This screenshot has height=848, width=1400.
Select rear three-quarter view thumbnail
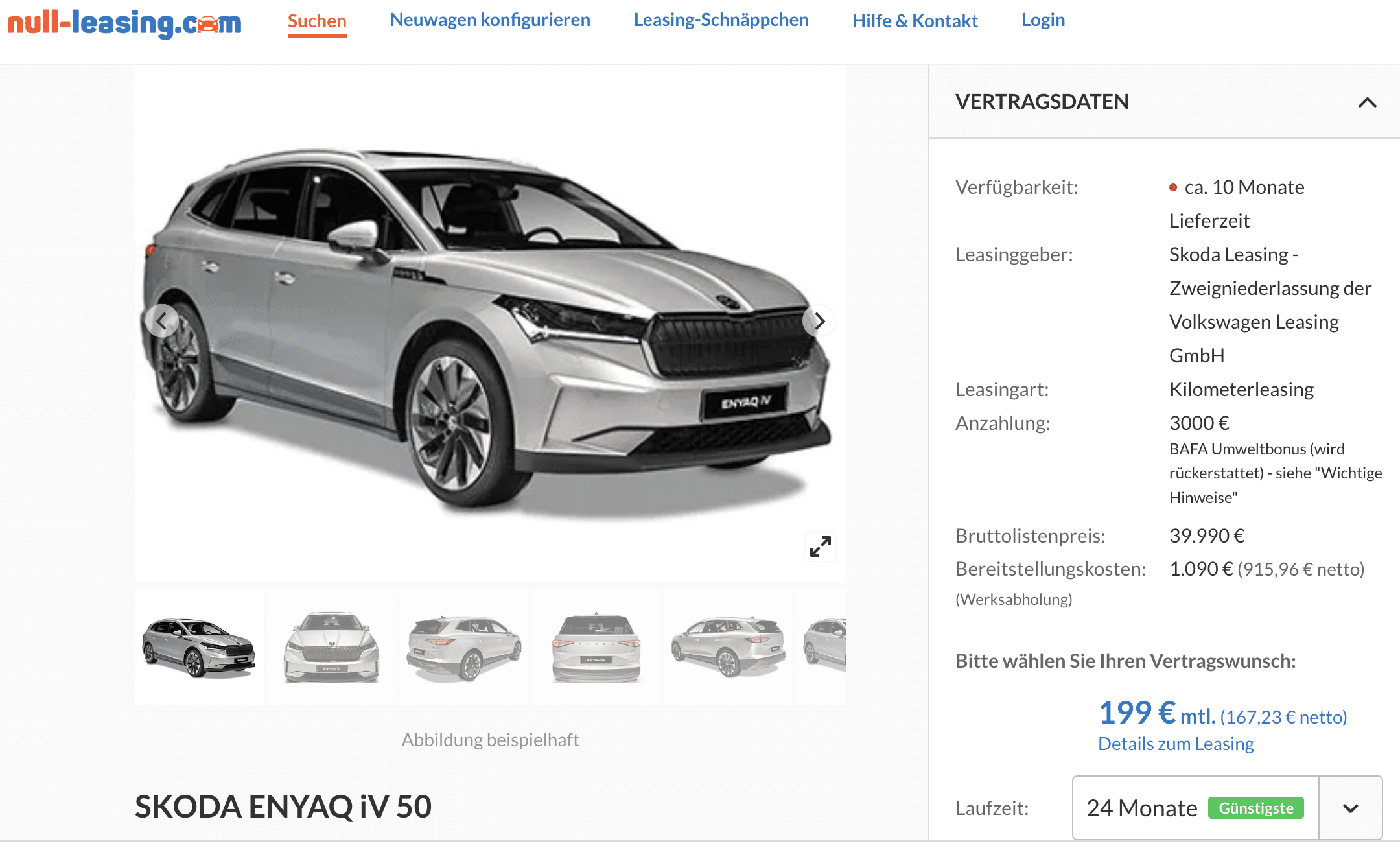(x=464, y=647)
